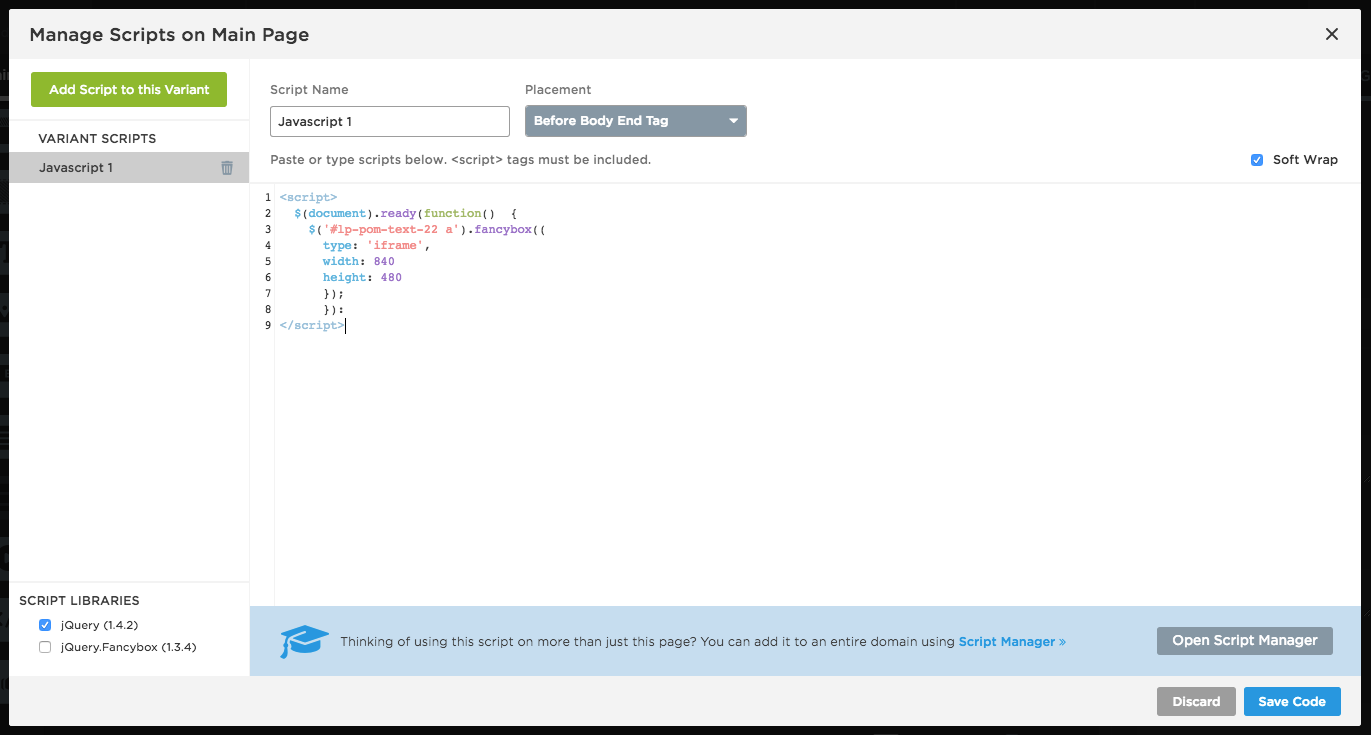The height and width of the screenshot is (735, 1371).
Task: Add Script to this Variant
Action: point(129,89)
